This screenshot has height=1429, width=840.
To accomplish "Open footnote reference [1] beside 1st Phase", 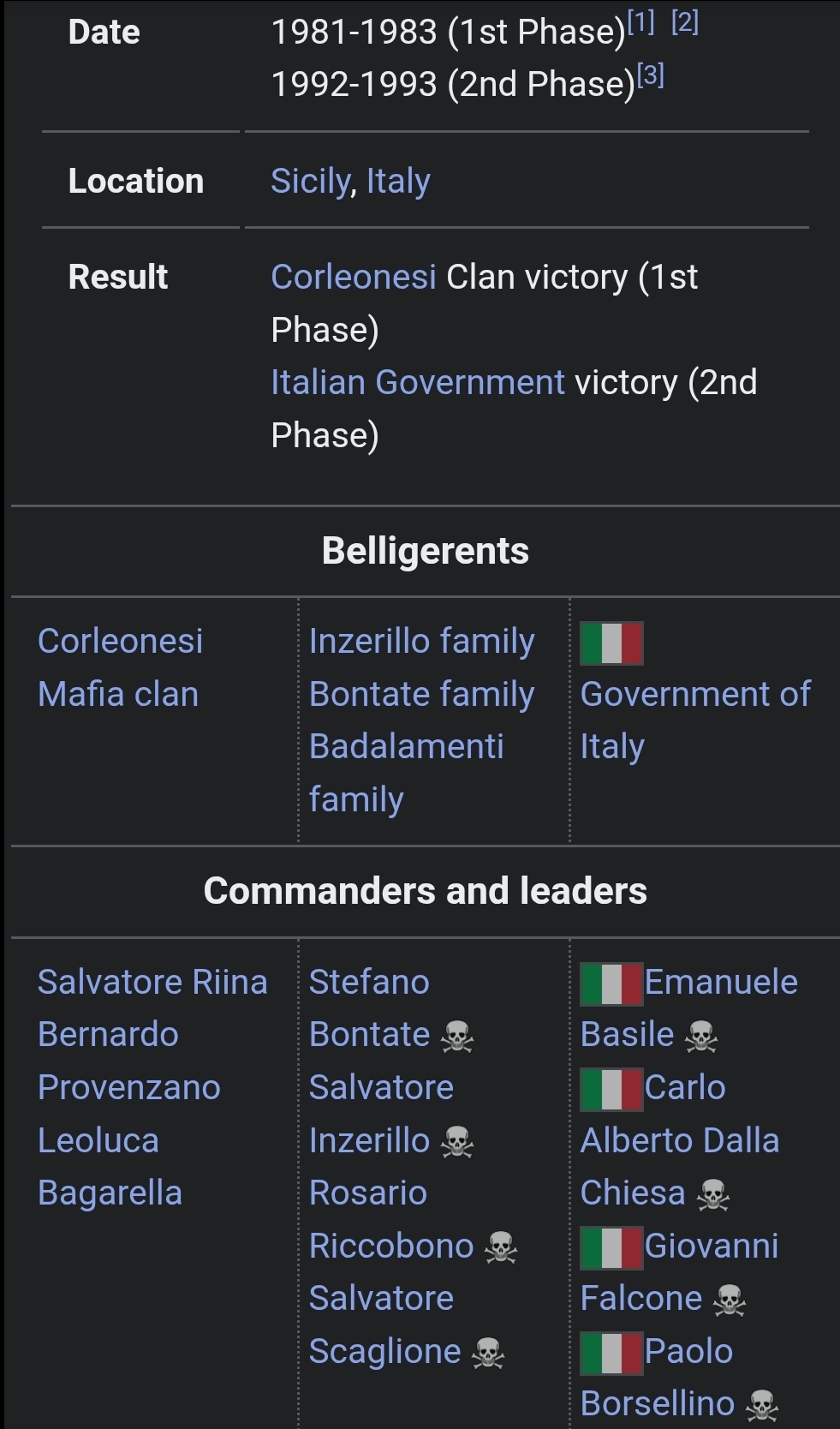I will coord(640,23).
